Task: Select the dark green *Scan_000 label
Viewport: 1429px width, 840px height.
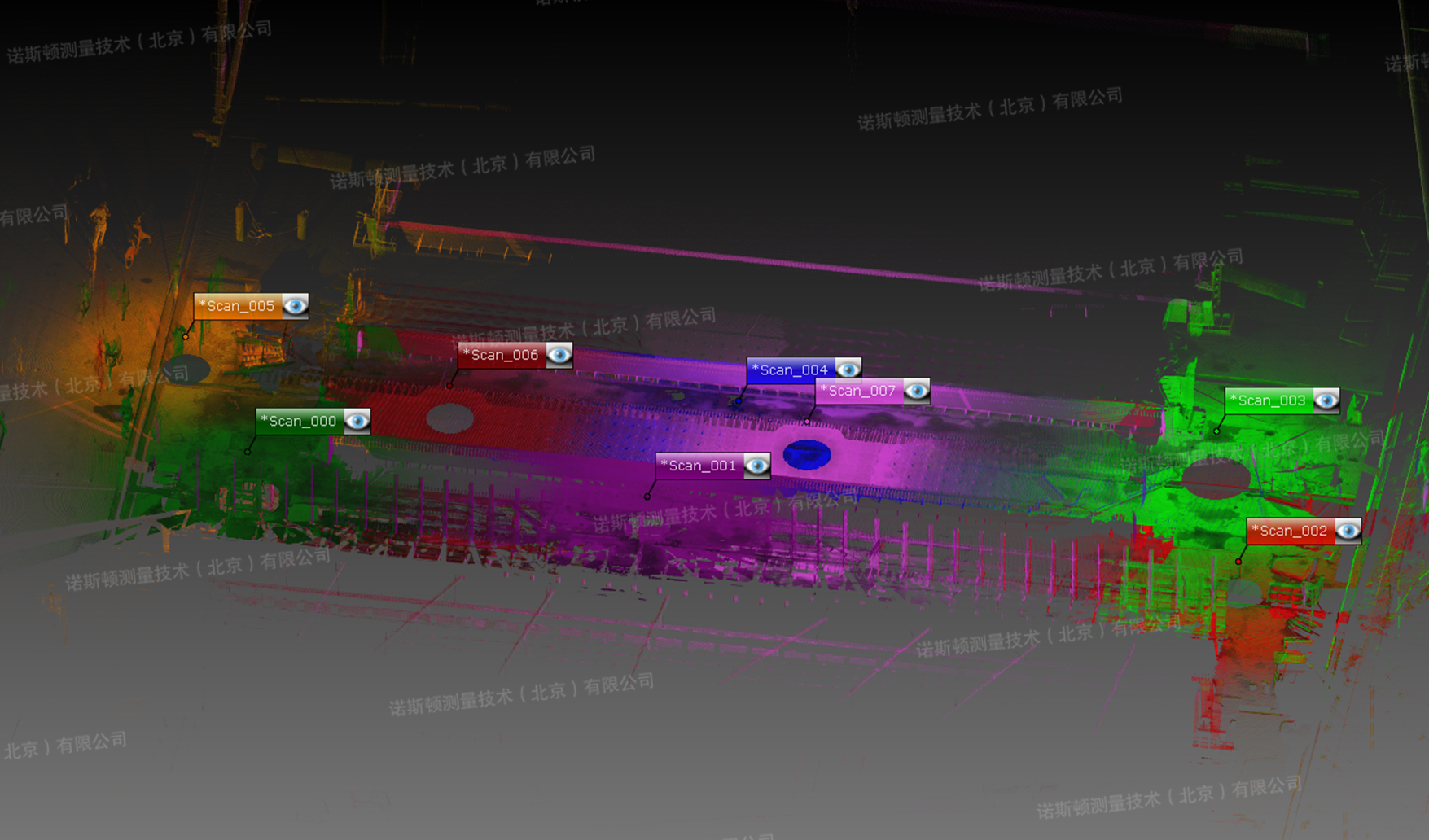Action: point(300,421)
